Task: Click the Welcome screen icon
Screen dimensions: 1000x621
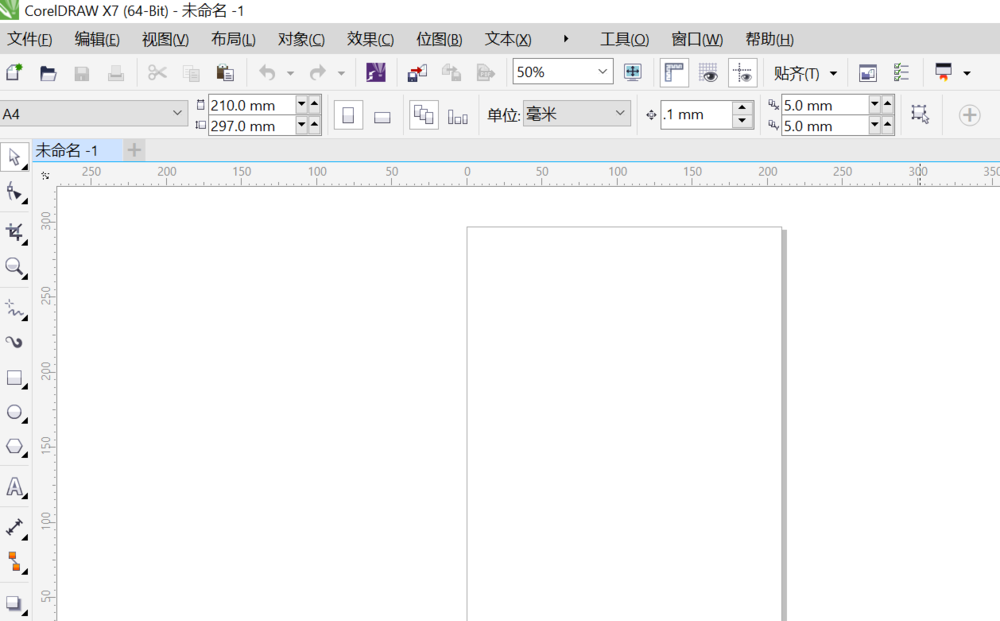Action: pyautogui.click(x=867, y=73)
